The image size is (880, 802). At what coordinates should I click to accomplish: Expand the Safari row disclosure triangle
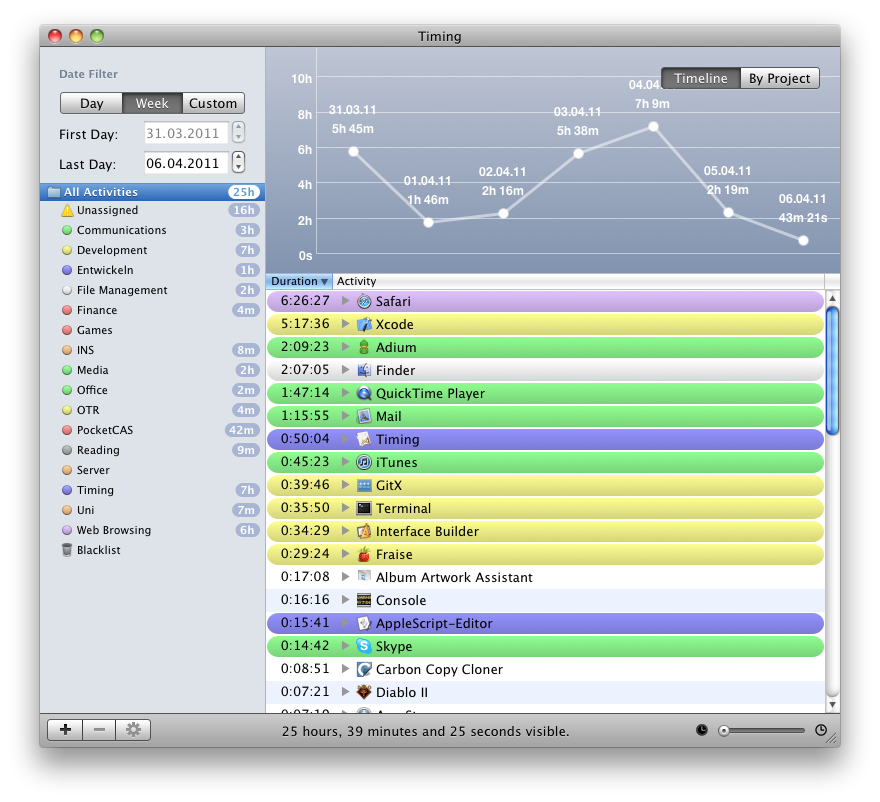[x=346, y=301]
